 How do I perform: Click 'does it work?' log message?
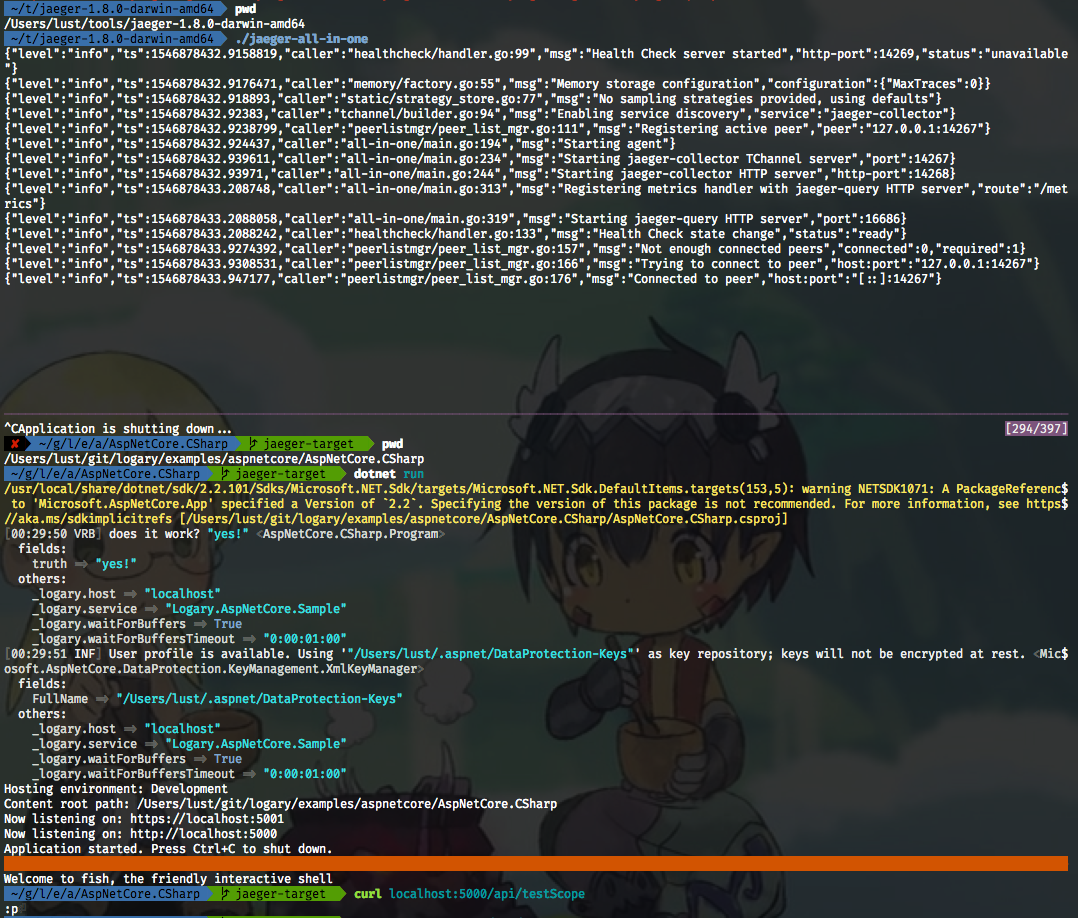point(154,534)
